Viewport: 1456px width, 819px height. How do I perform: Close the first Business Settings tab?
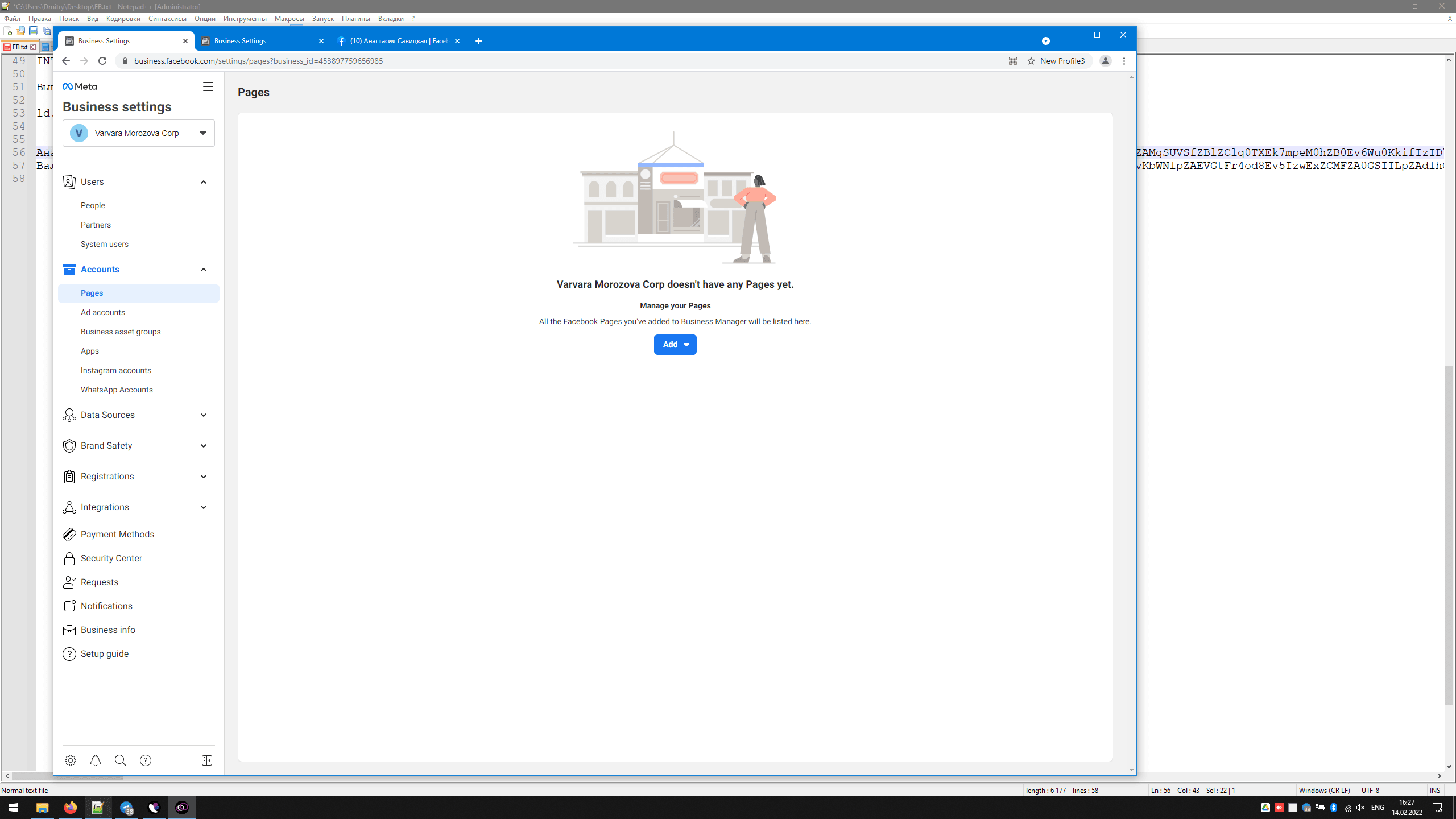[185, 41]
